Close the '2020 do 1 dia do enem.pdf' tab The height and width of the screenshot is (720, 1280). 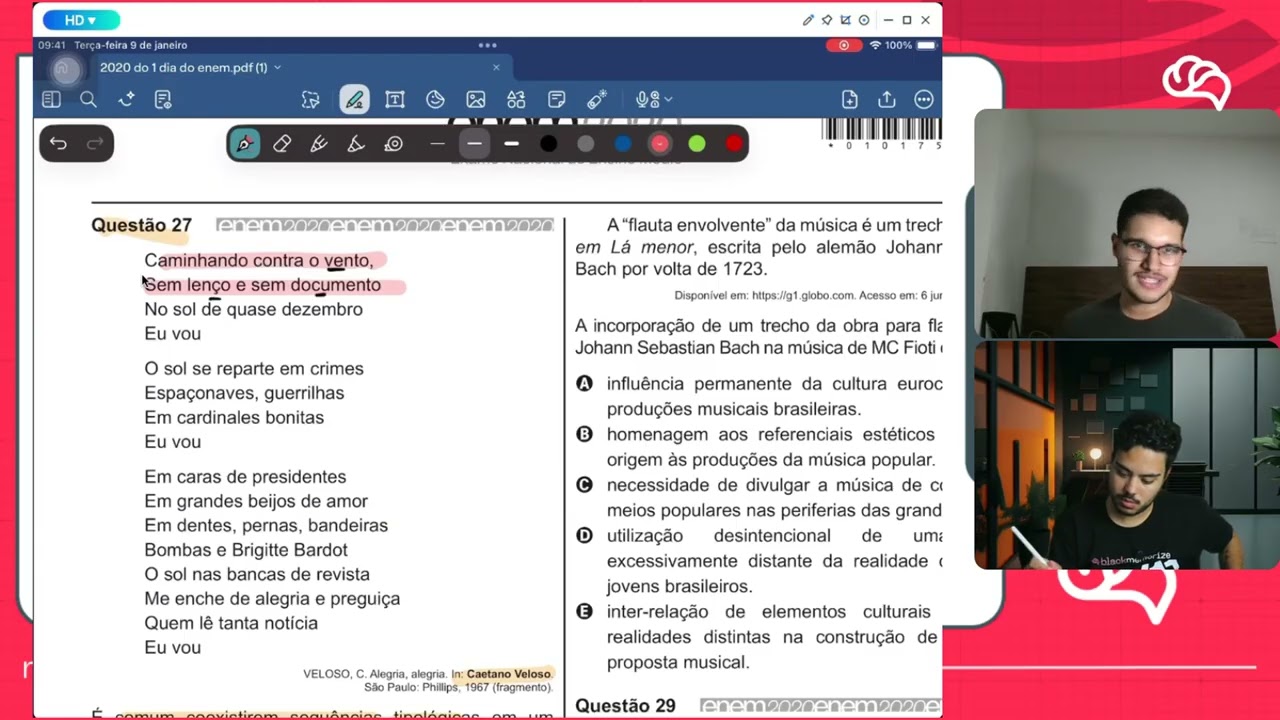coord(496,67)
